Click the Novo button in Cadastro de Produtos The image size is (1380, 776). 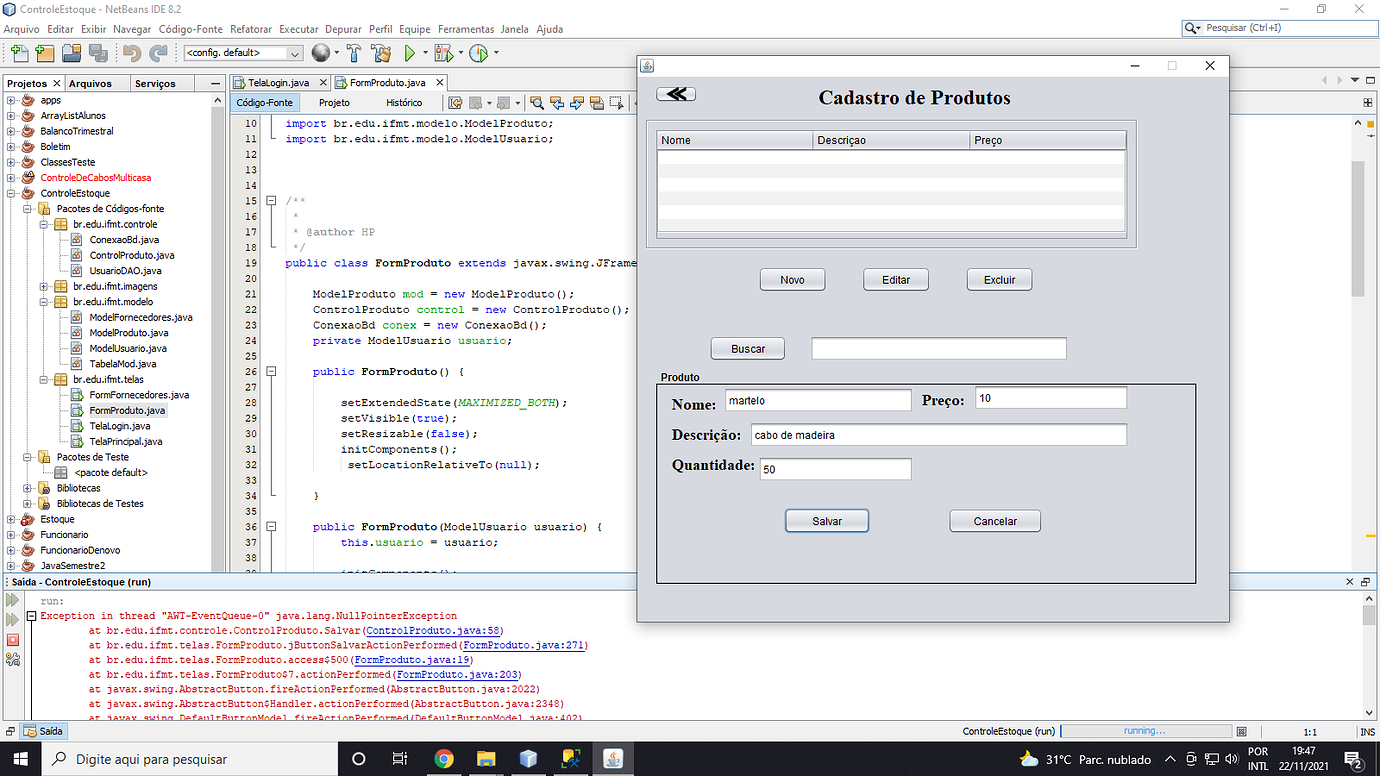pos(792,279)
